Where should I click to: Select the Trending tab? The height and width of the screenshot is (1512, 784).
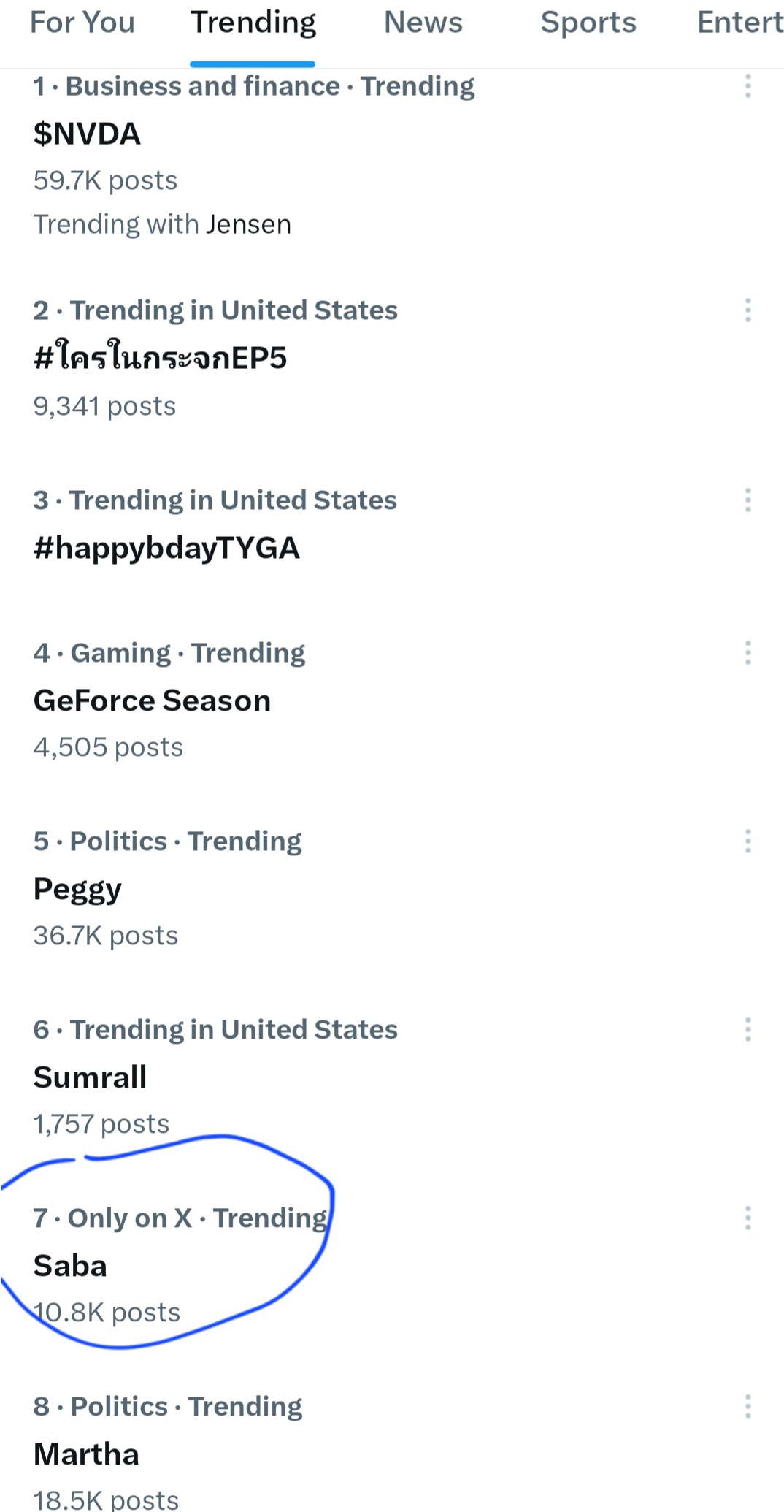pos(253,23)
